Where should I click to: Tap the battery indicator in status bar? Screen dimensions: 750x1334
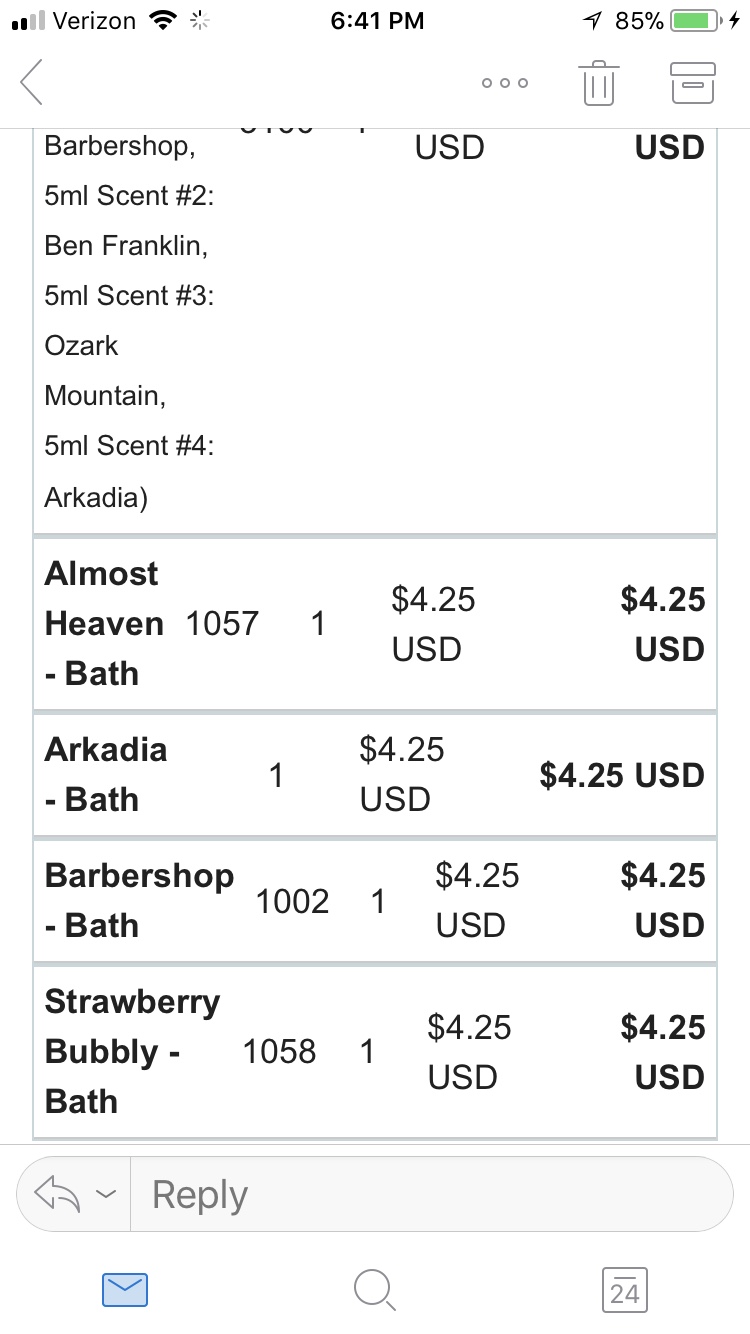click(x=696, y=21)
